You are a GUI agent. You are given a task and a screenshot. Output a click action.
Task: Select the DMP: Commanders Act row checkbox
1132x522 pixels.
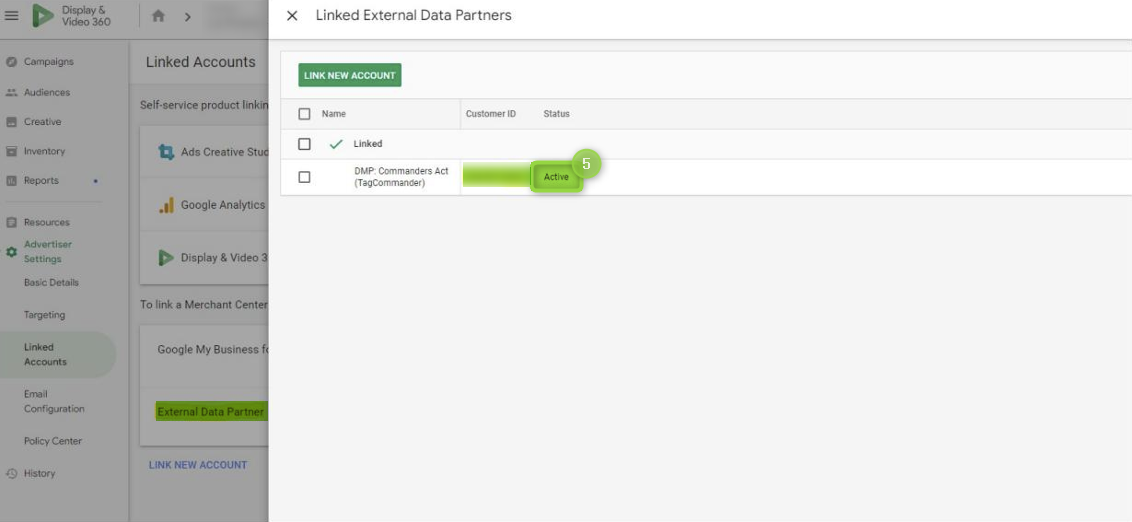[305, 177]
